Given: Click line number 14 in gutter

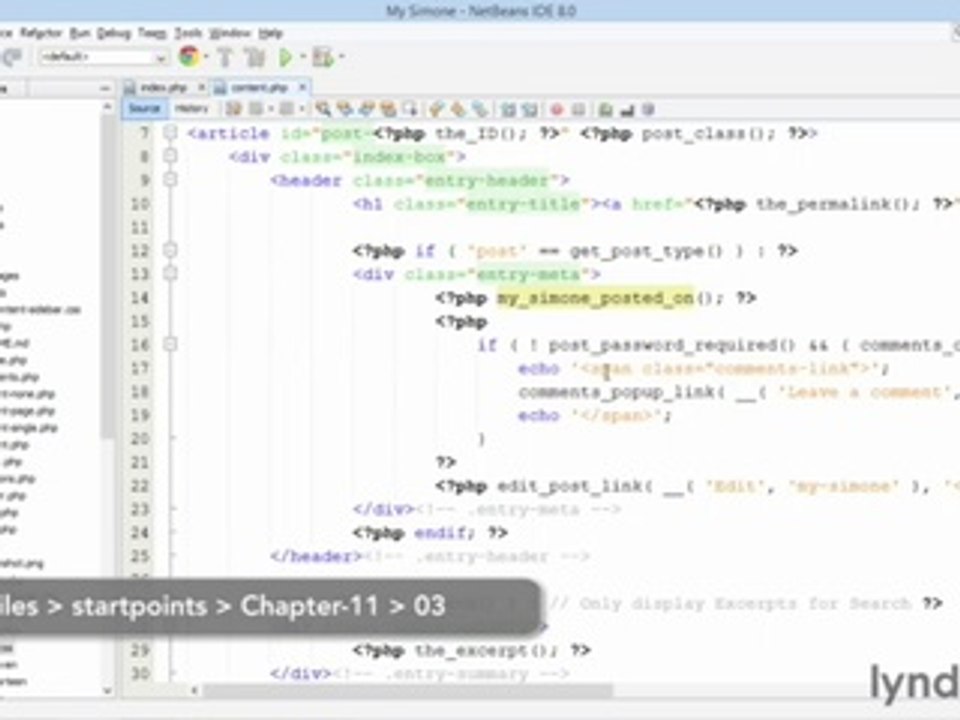Looking at the screenshot, I should click(140, 298).
